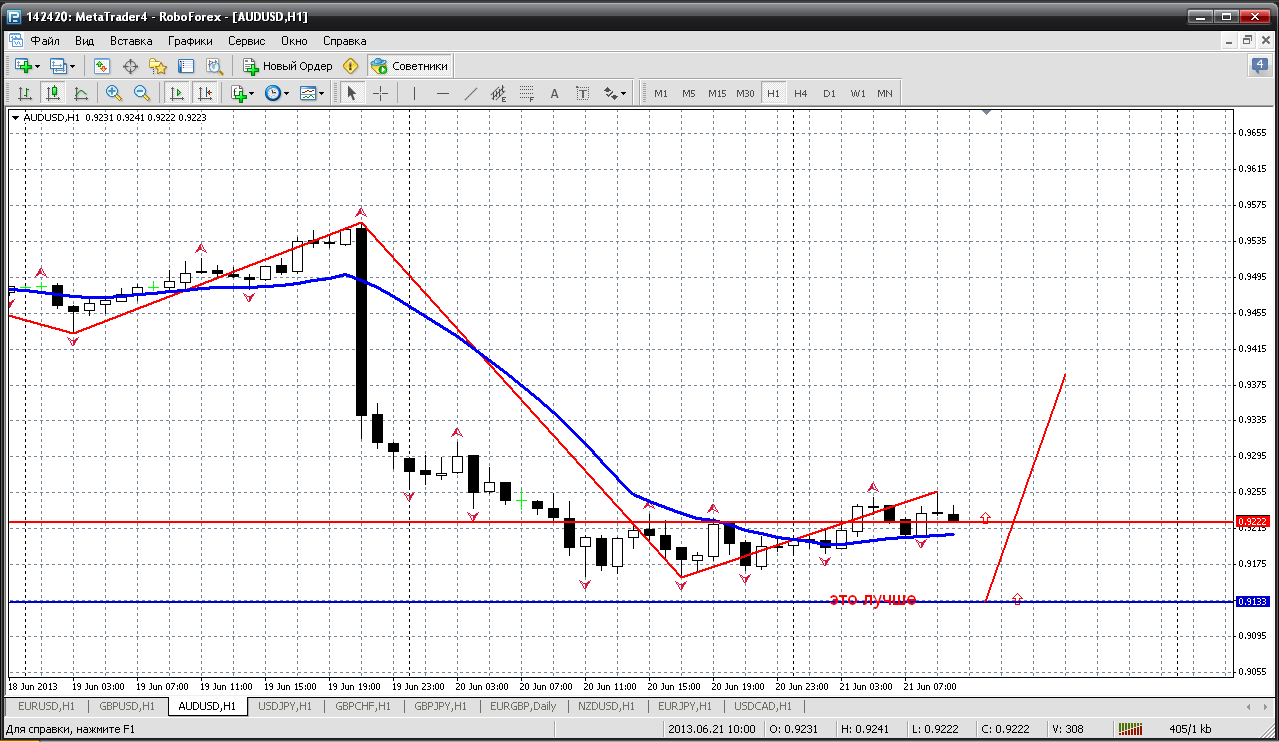Screen dimensions: 1279x742
Task: Toggle chart auto scroll
Action: [177, 93]
